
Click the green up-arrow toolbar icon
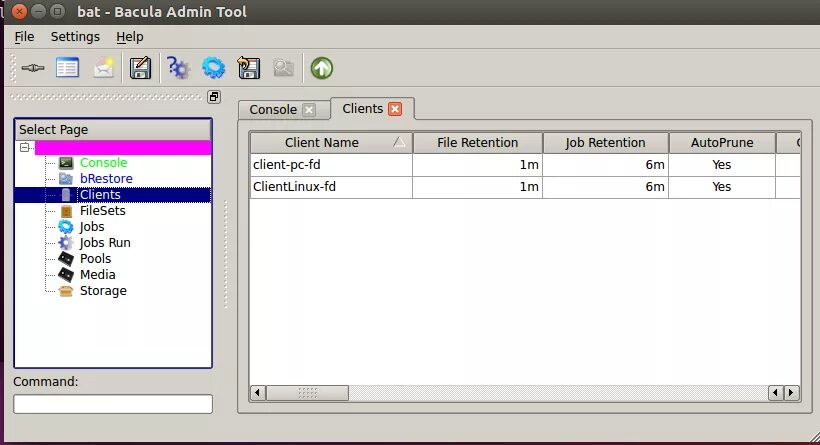(322, 68)
